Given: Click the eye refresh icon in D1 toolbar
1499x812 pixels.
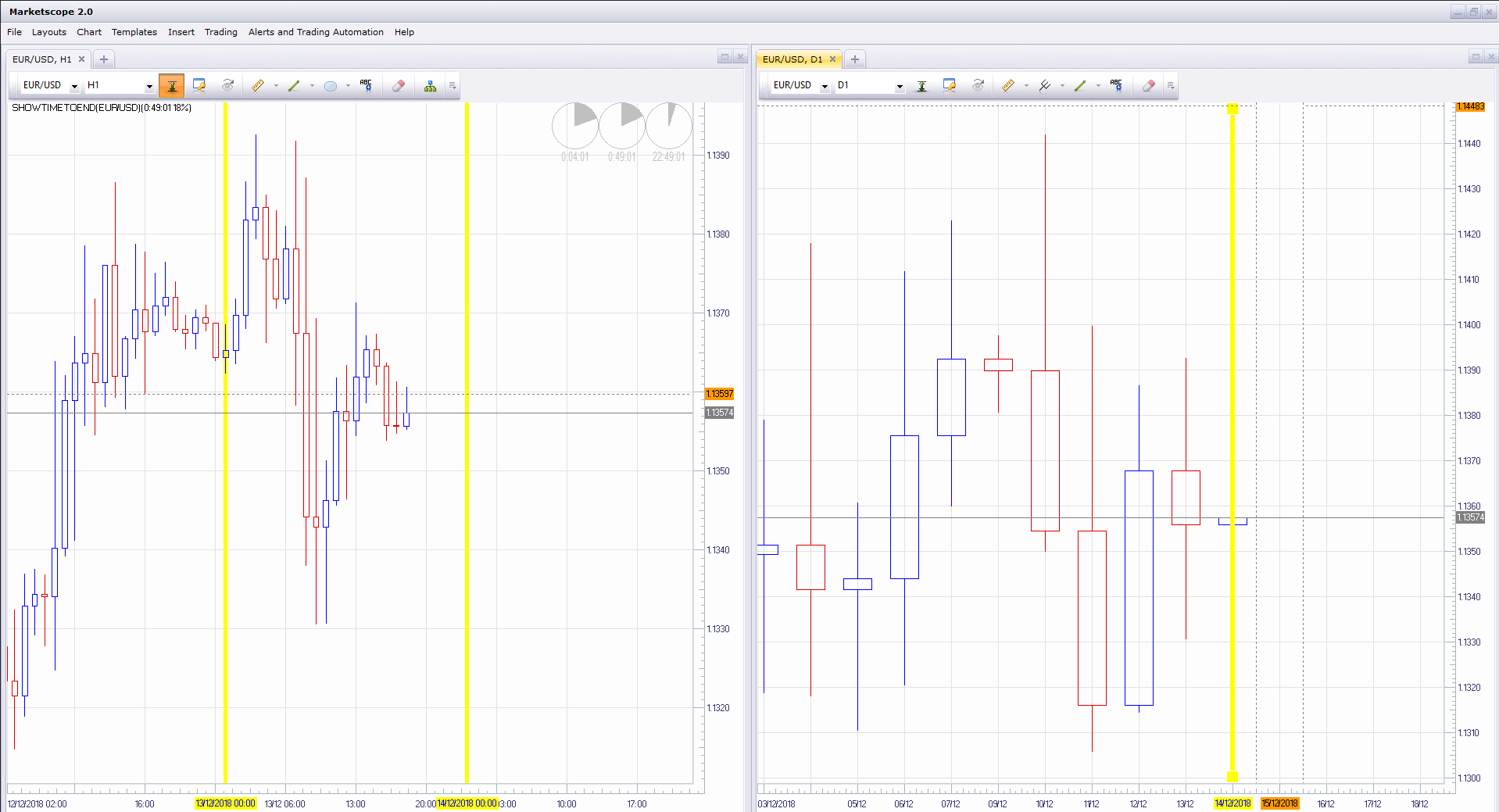Looking at the screenshot, I should 978,86.
